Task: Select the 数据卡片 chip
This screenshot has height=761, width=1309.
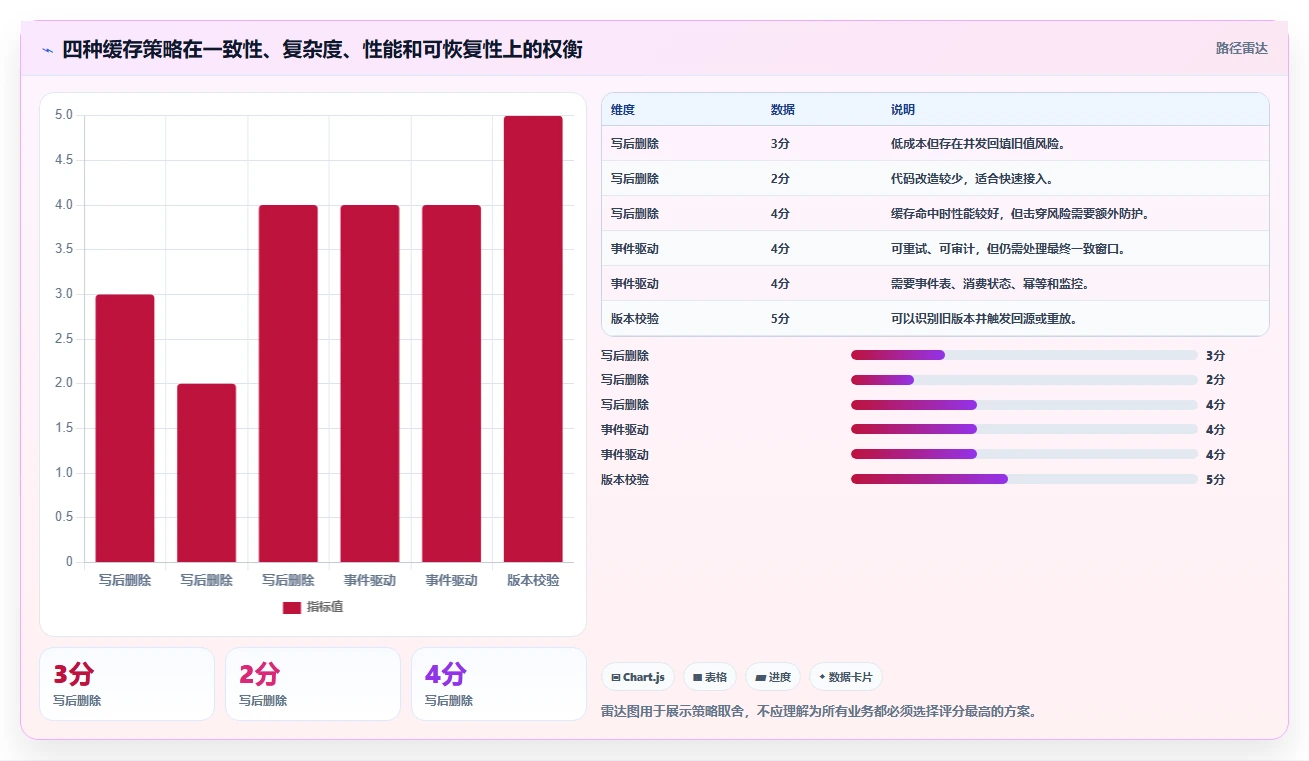Action: (846, 677)
